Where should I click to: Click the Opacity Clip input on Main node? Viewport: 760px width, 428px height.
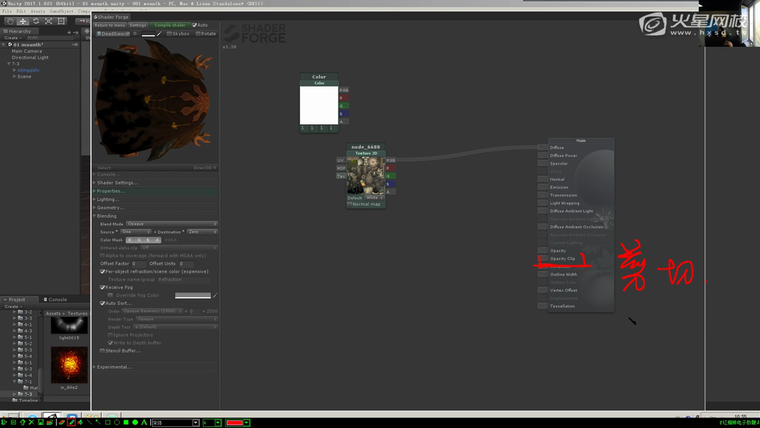(543, 259)
